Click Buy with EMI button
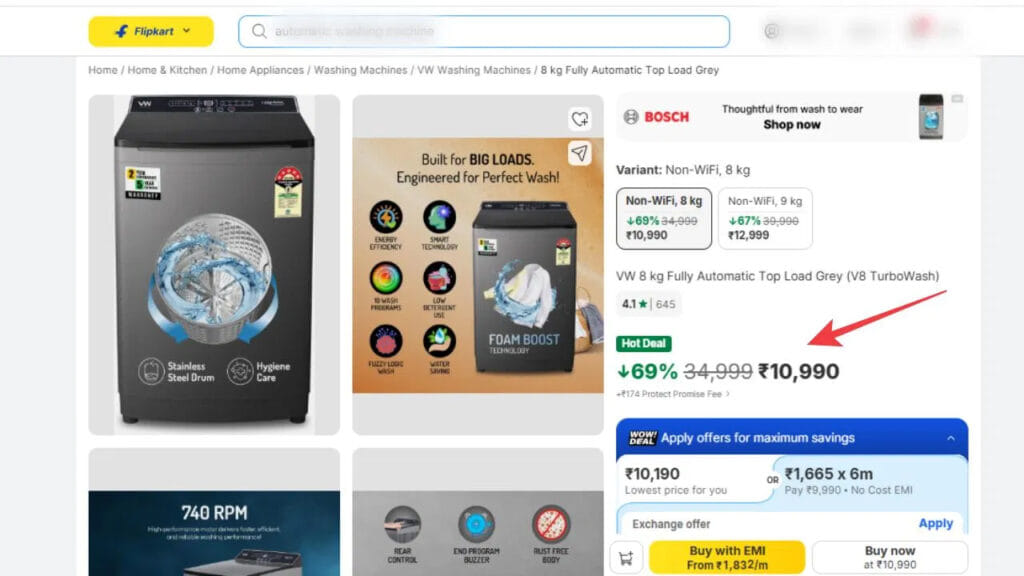 (727, 558)
